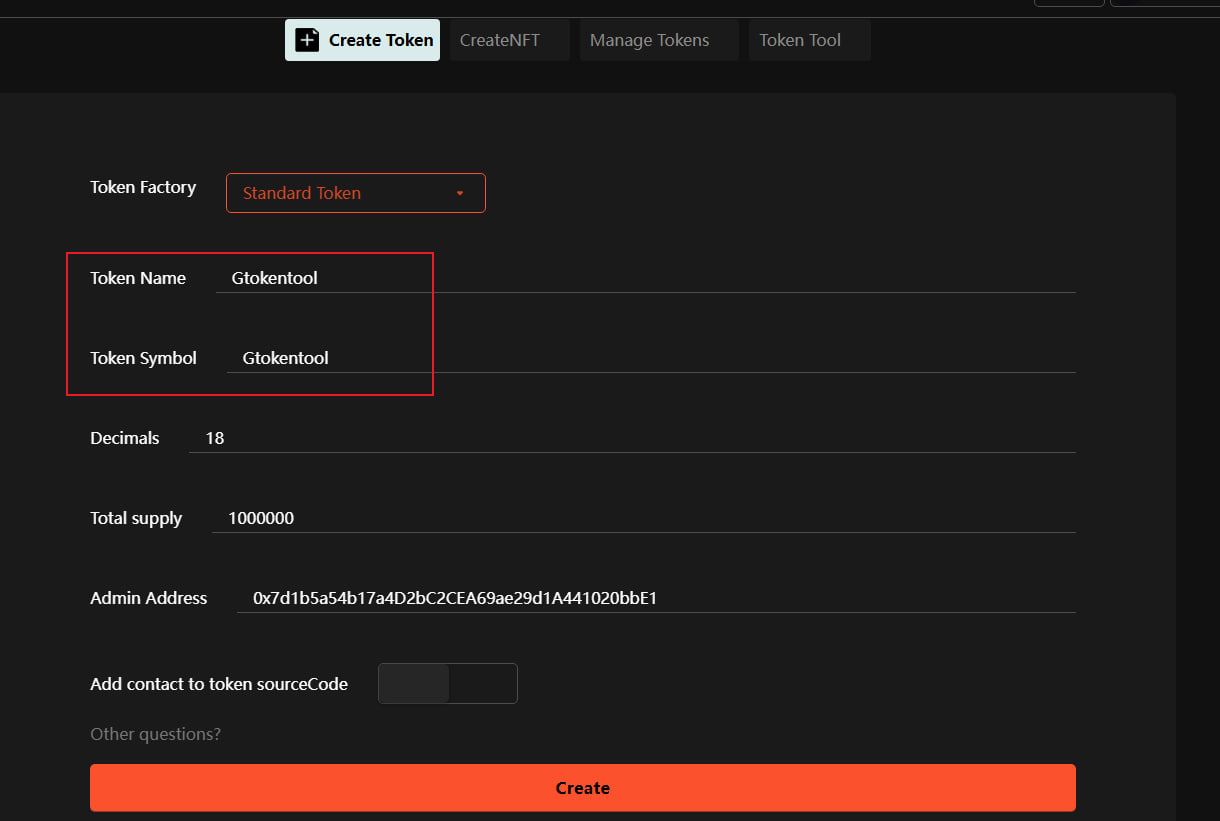Click the Token Name field containing Gtokentool
This screenshot has height=821, width=1220.
click(x=645, y=278)
